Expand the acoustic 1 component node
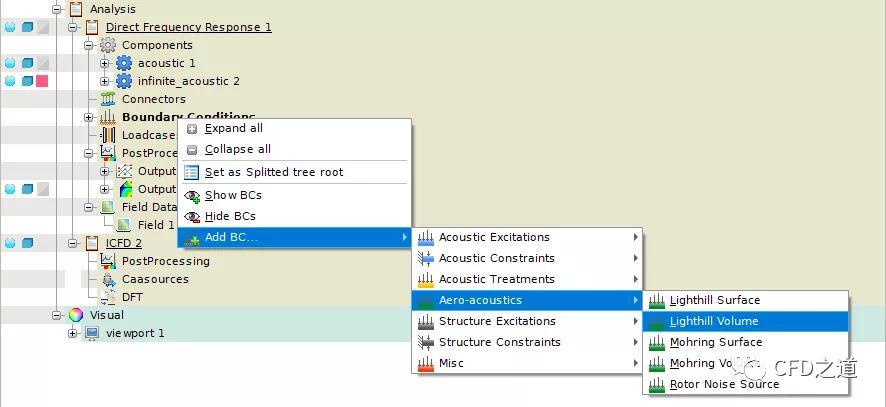Image resolution: width=886 pixels, height=407 pixels. tap(104, 63)
